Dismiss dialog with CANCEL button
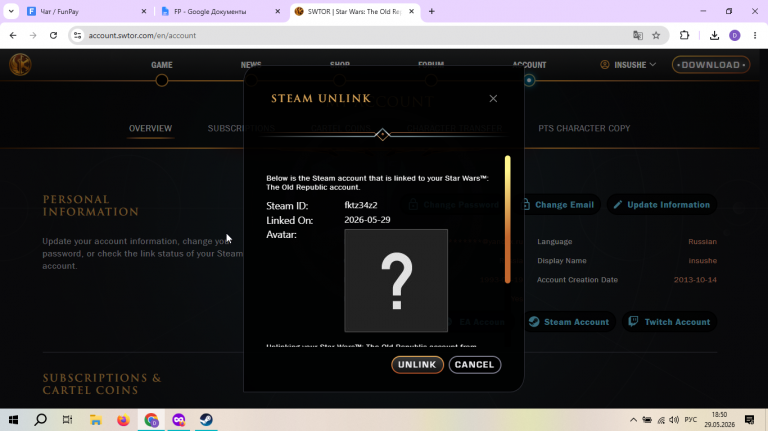The width and height of the screenshot is (768, 431). click(x=475, y=364)
